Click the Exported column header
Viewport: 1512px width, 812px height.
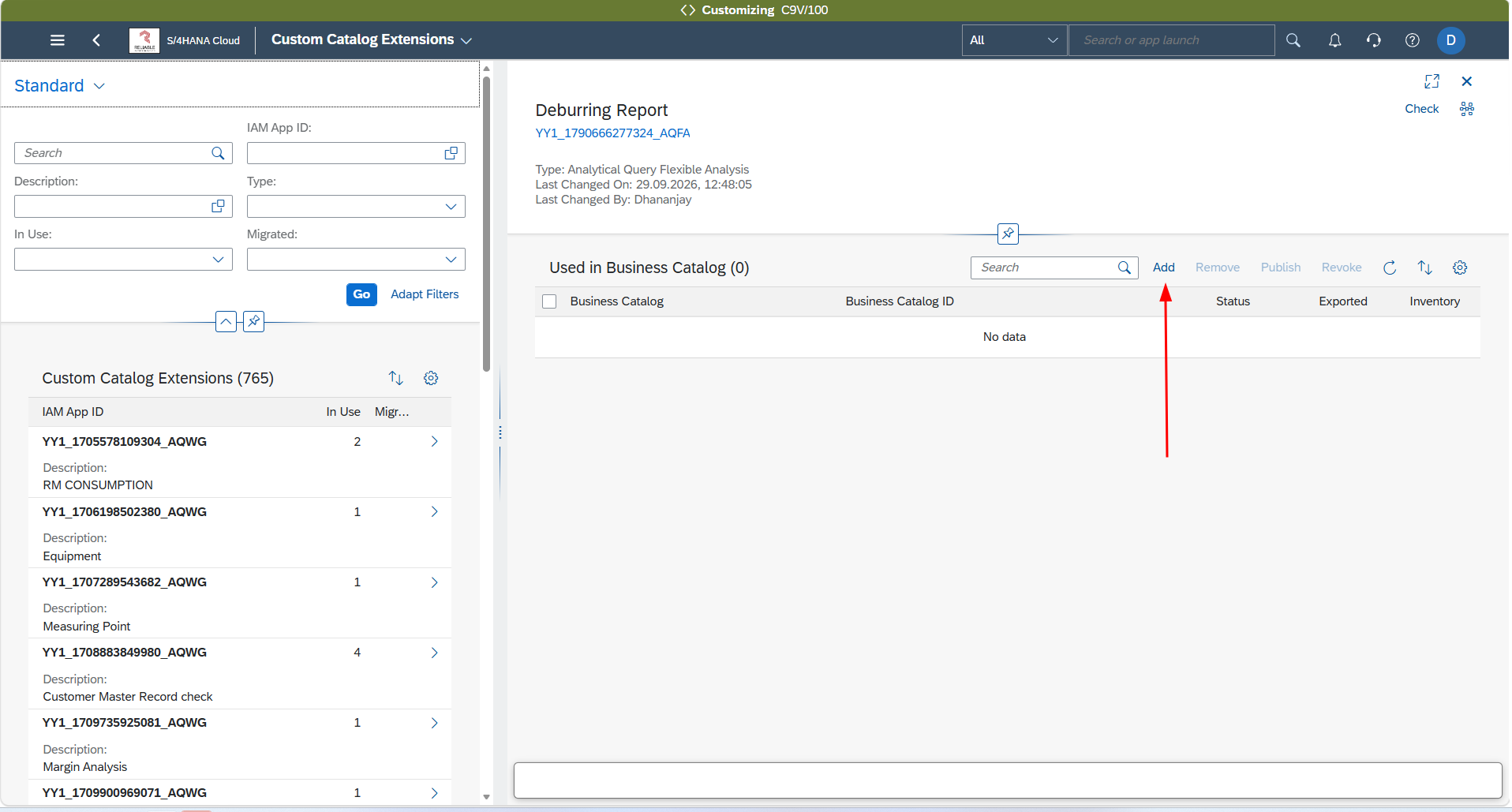click(1342, 301)
